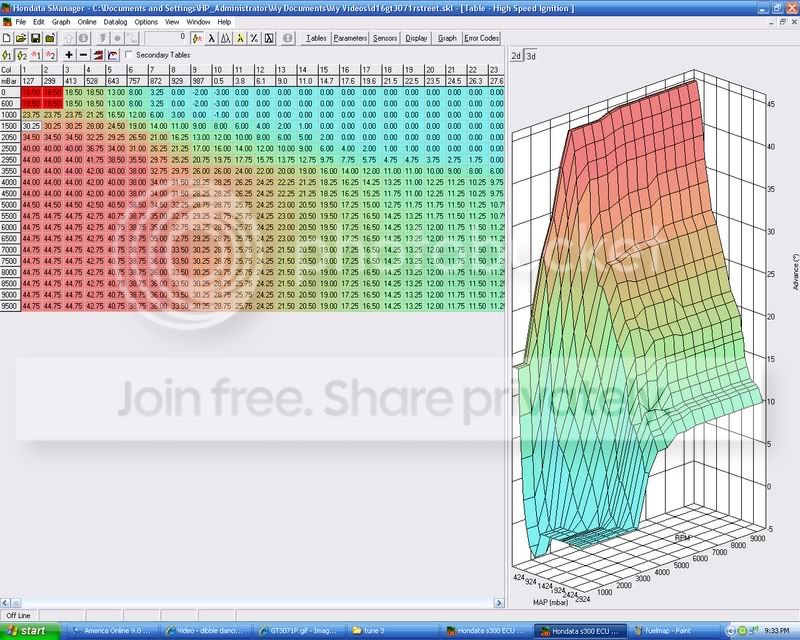The height and width of the screenshot is (640, 800).
Task: Open the Options menu
Action: [x=146, y=22]
